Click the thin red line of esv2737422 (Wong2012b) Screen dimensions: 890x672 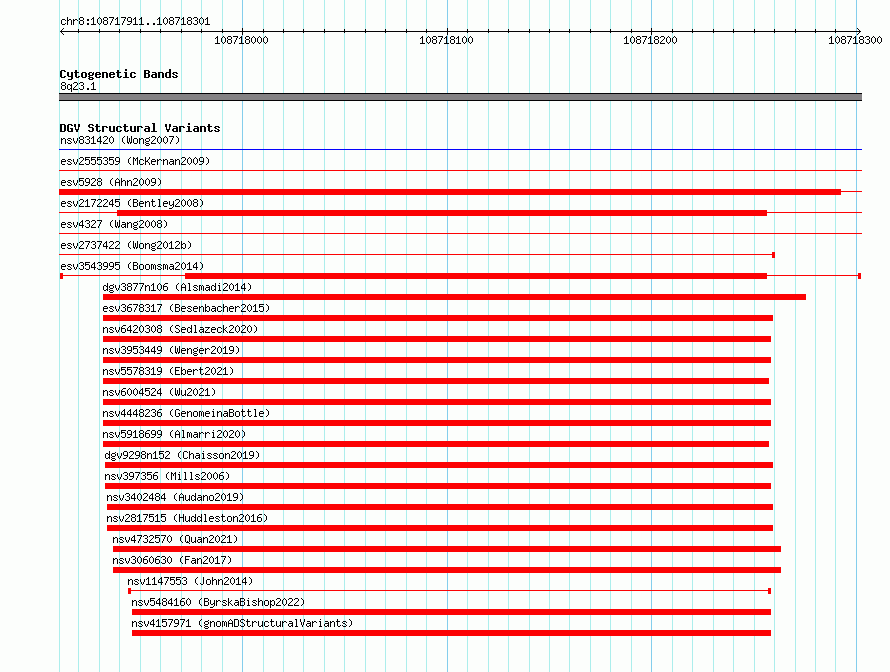[x=417, y=255]
